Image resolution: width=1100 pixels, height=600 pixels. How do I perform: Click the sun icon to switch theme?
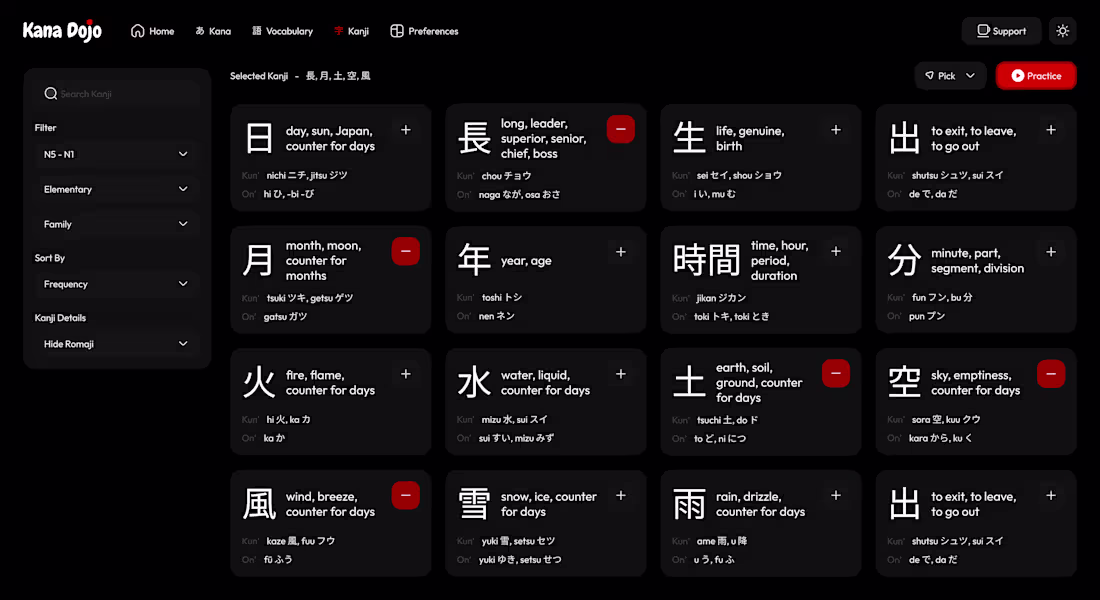[x=1062, y=31]
